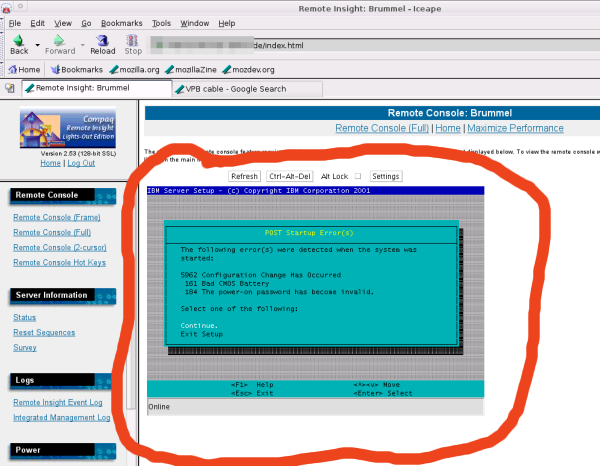The image size is (600, 466).
Task: Send Ctrl-Alt-Del to remote server
Action: point(290,176)
